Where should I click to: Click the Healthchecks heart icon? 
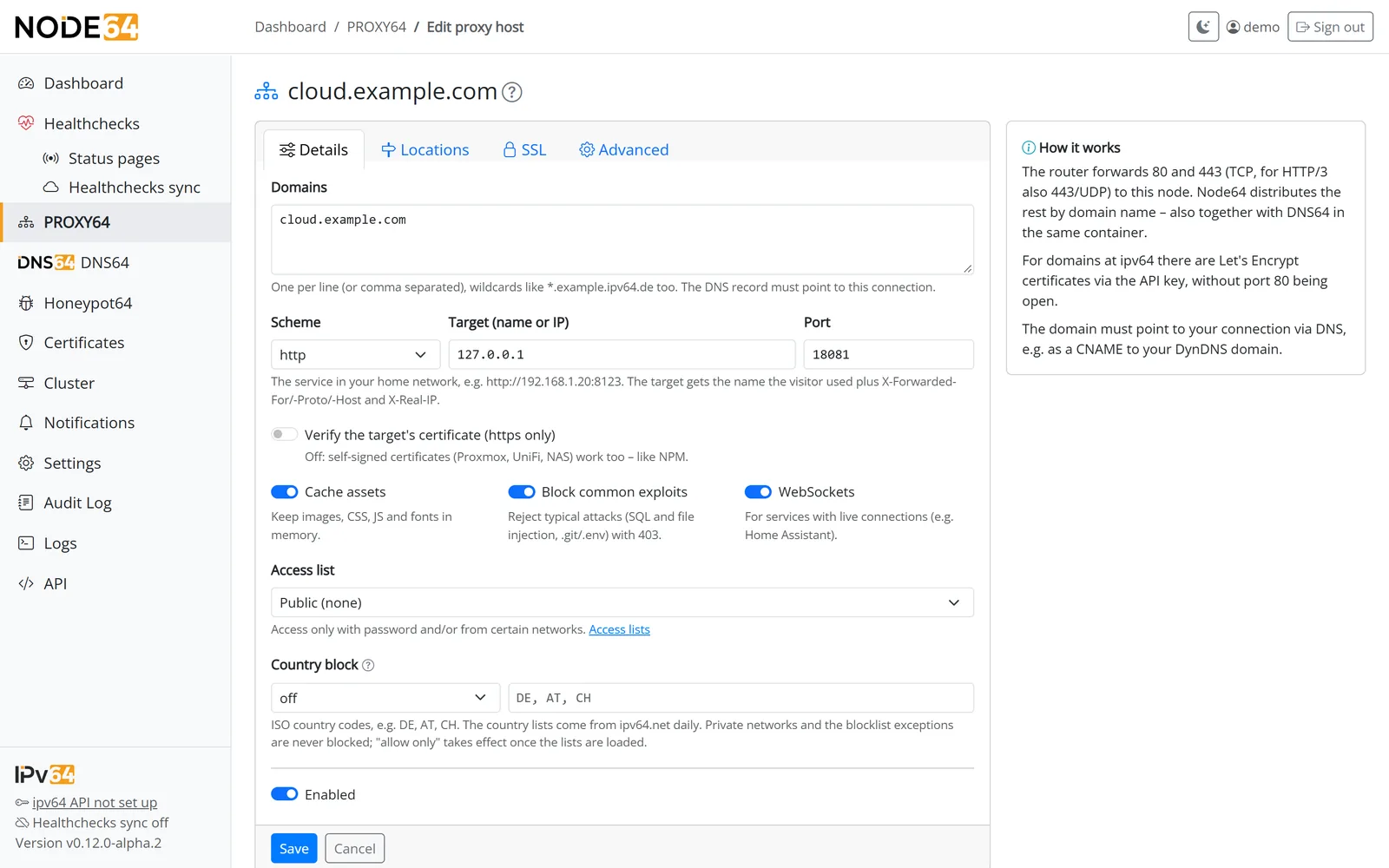[x=26, y=123]
